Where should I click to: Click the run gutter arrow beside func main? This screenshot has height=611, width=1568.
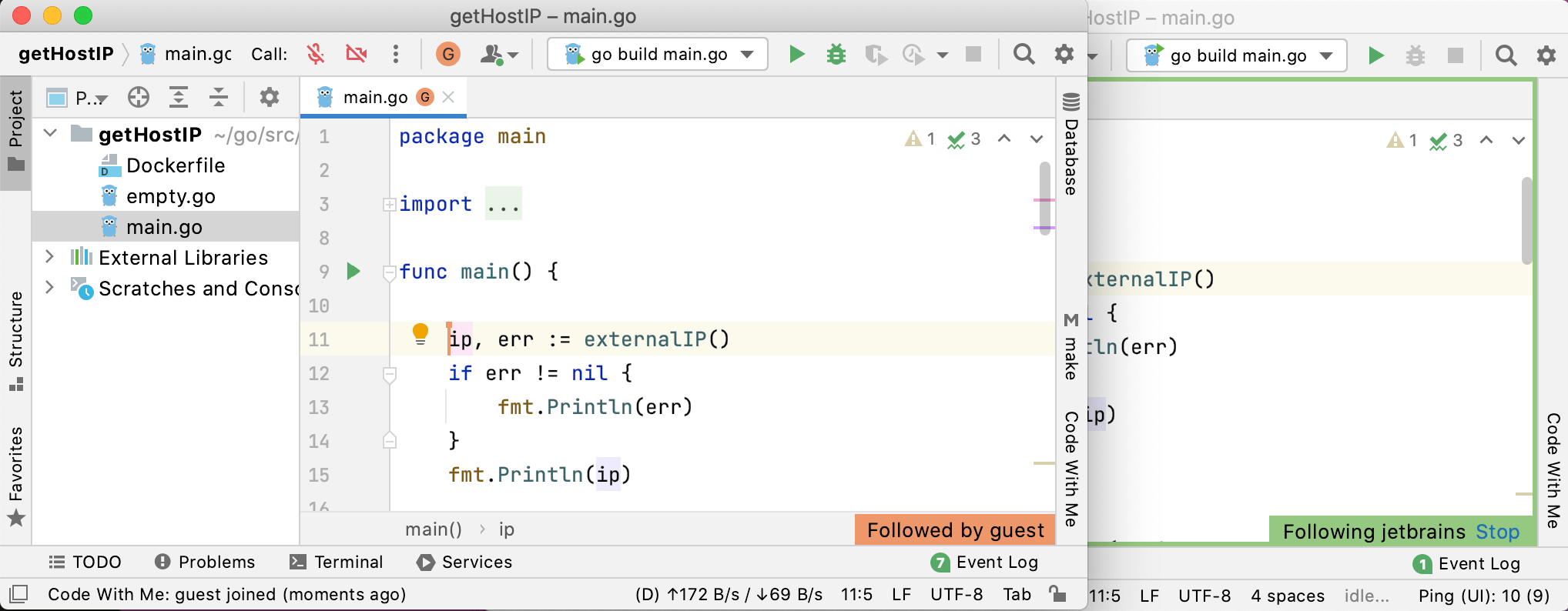click(x=353, y=271)
